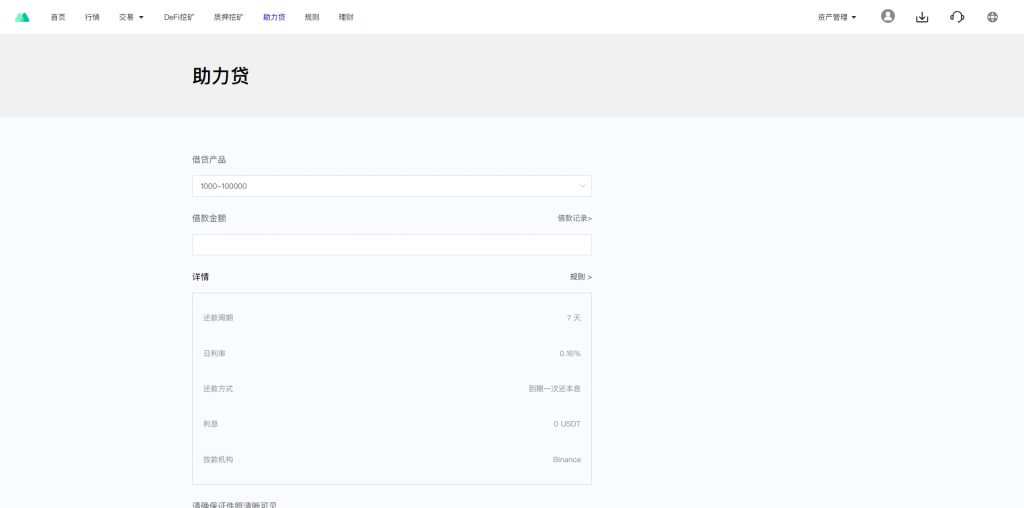The image size is (1024, 508).
Task: Select the active 助力贷 tab
Action: pos(274,17)
